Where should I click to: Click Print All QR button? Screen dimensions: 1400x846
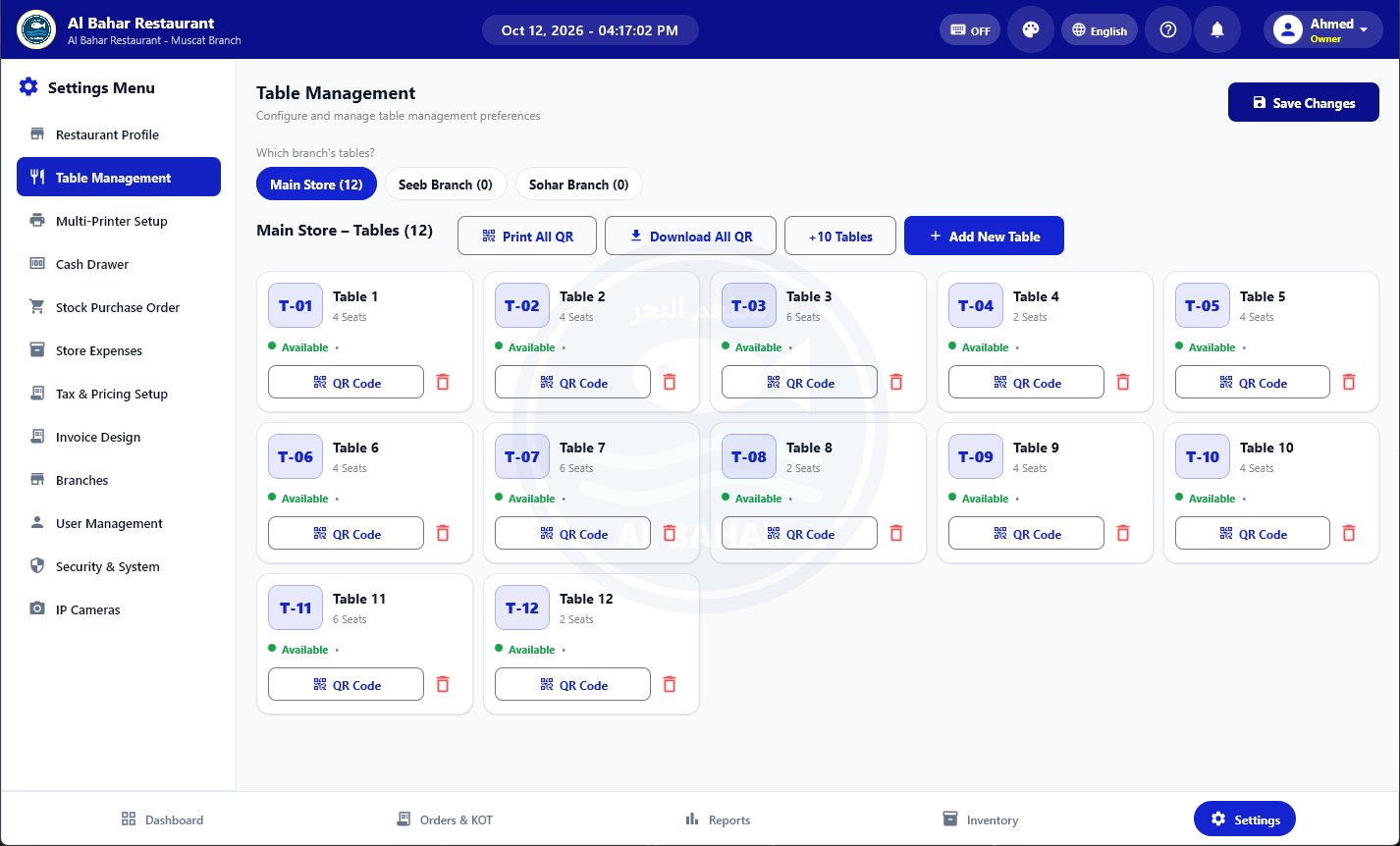click(527, 236)
